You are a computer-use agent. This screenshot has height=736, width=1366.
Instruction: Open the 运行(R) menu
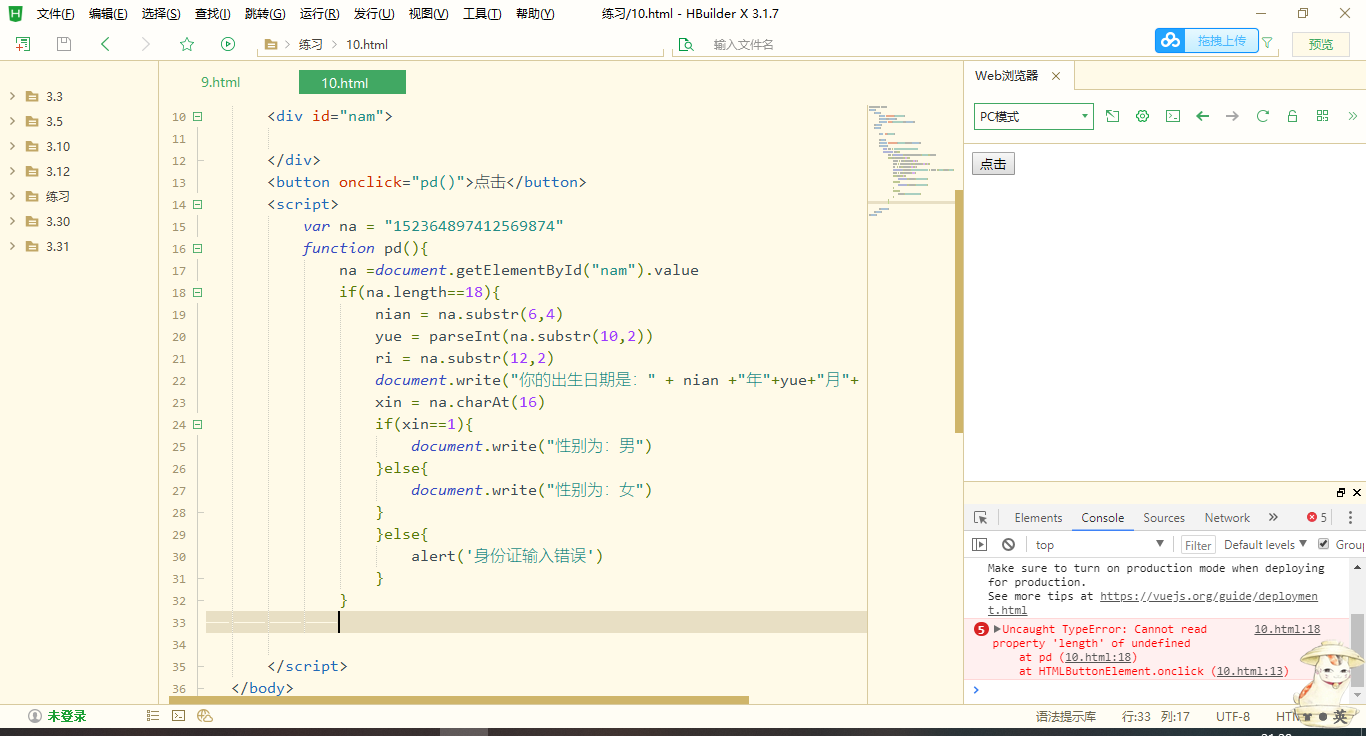point(319,14)
